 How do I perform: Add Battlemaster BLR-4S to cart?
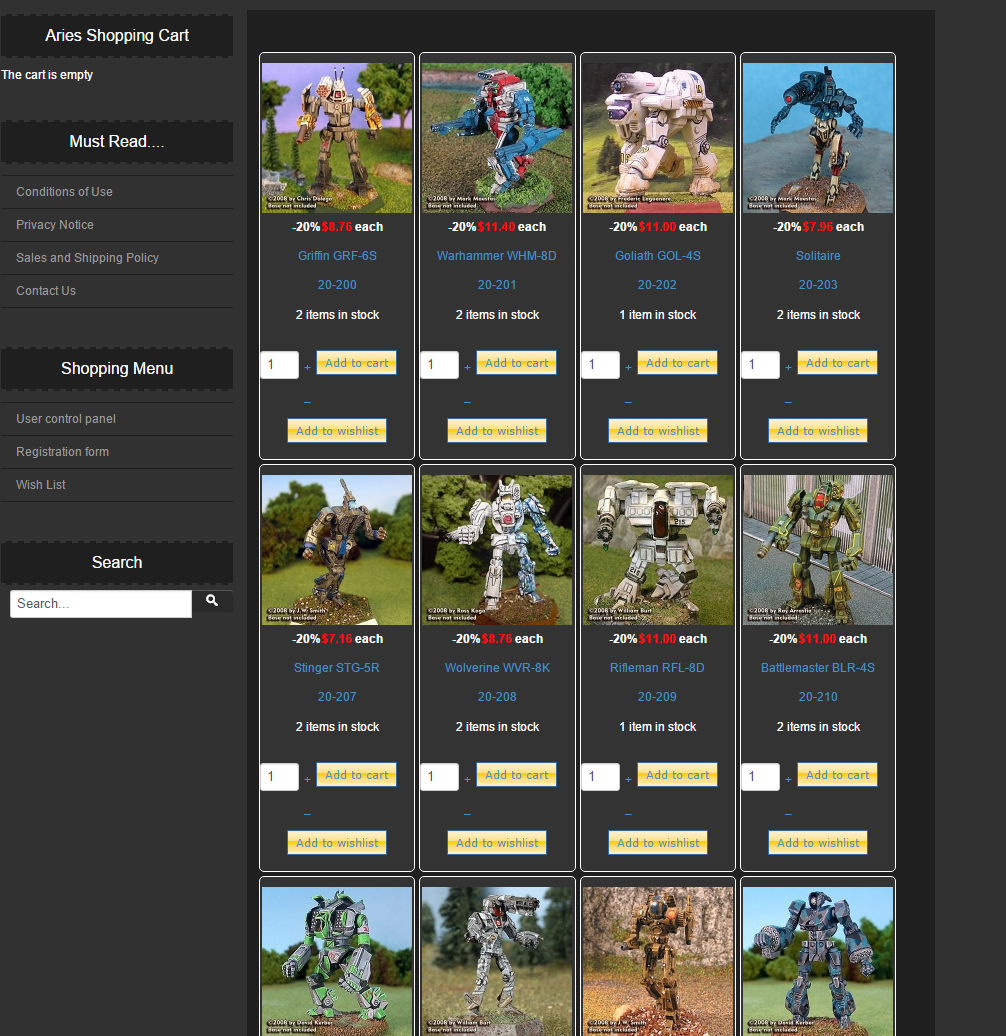(837, 775)
